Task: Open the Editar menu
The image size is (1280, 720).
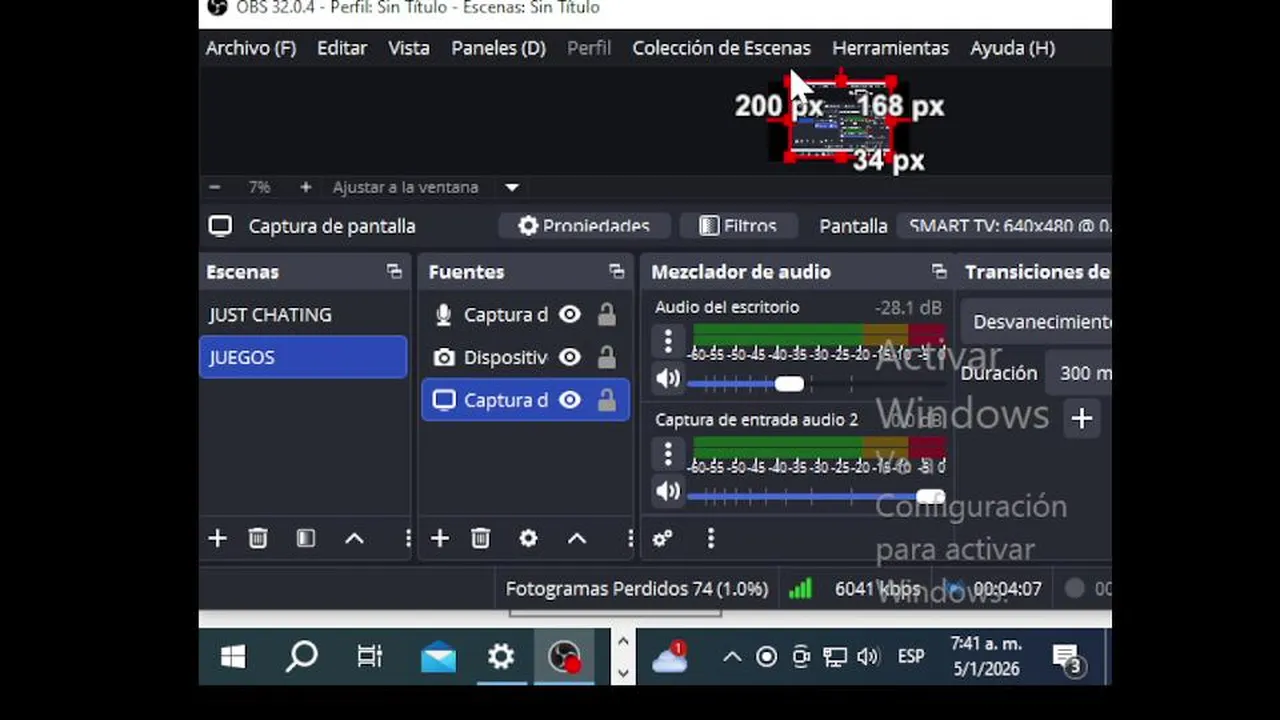Action: click(342, 48)
